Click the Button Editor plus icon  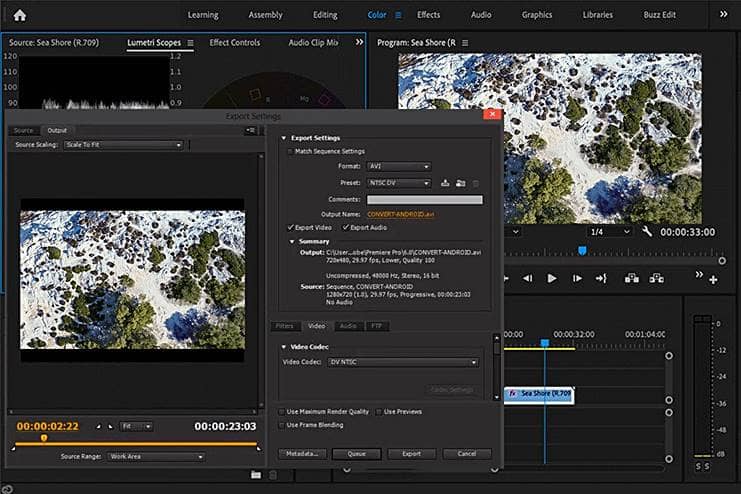tap(713, 280)
